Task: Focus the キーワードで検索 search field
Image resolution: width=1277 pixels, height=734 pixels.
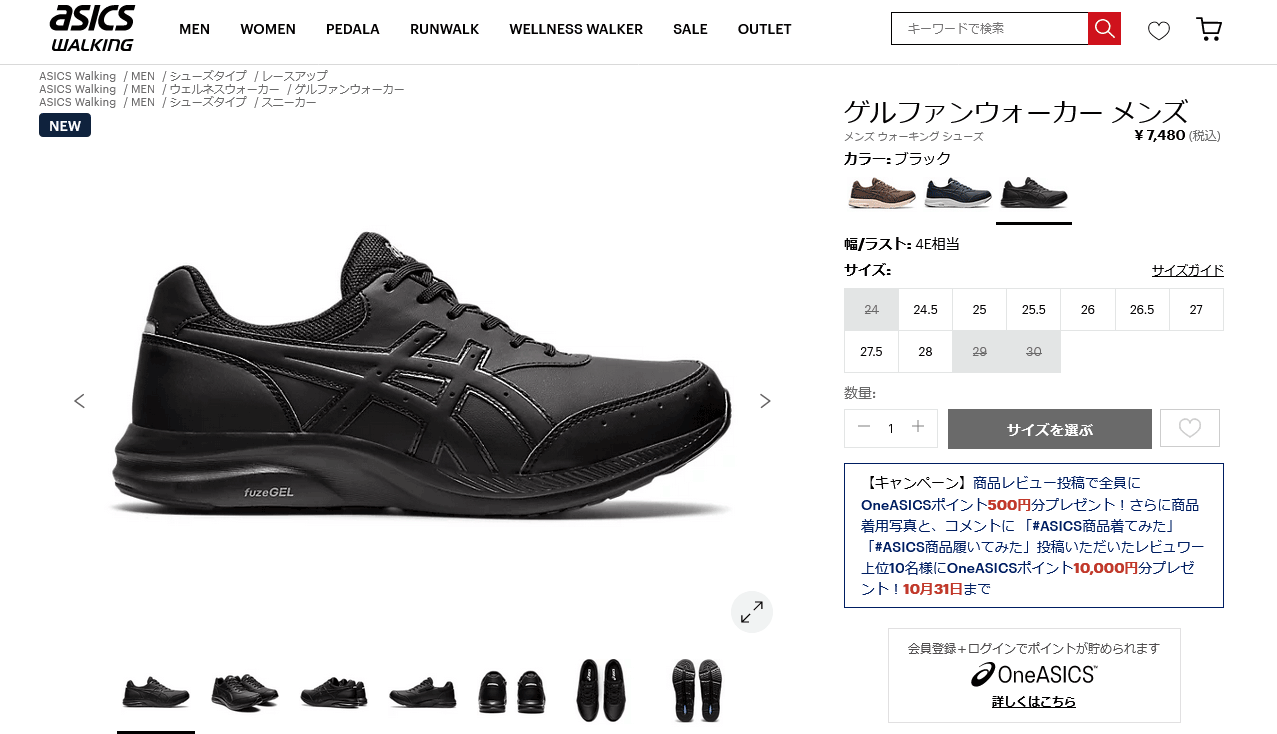Action: click(989, 29)
